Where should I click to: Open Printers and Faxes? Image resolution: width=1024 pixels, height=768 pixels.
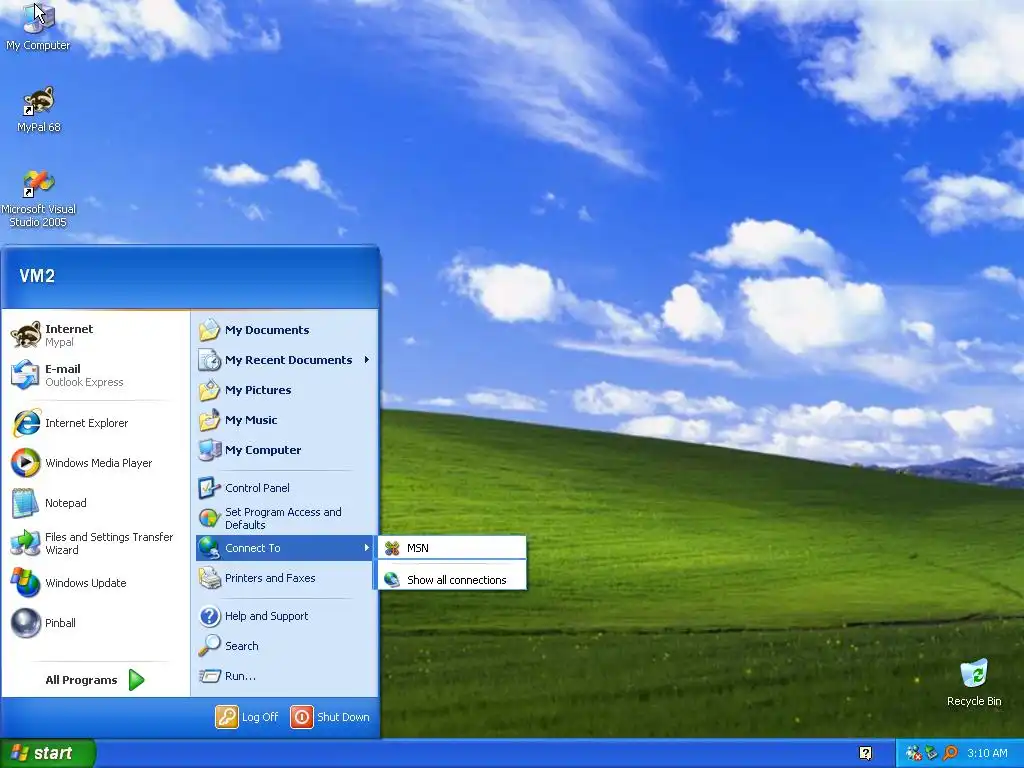(x=285, y=578)
